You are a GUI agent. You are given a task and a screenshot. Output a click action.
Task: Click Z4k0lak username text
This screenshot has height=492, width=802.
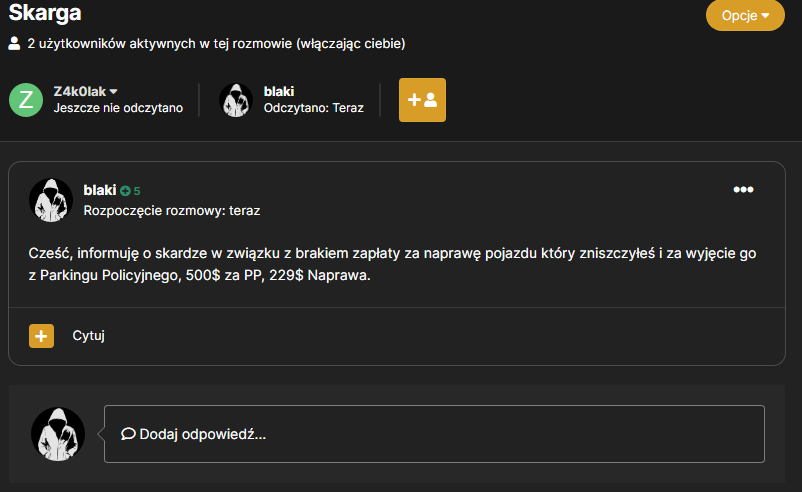point(80,92)
